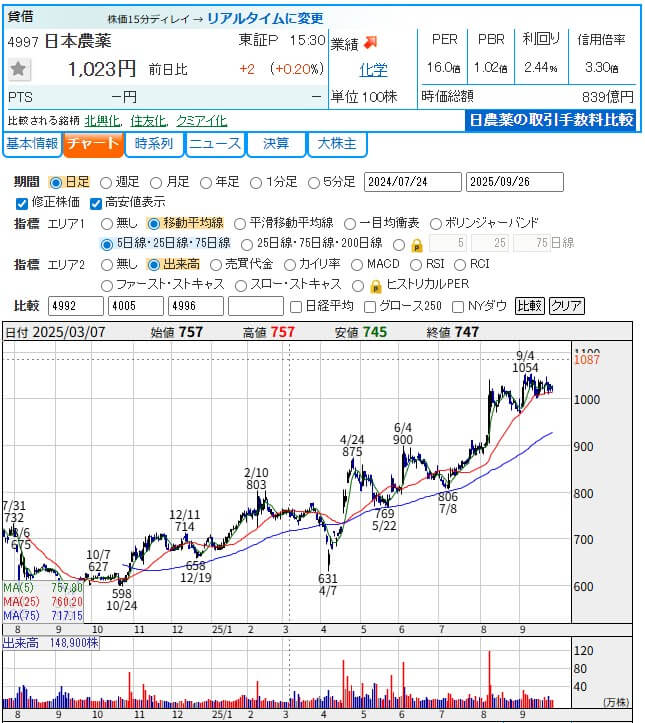
Task: Open the 大株主 tab
Action: click(x=337, y=144)
